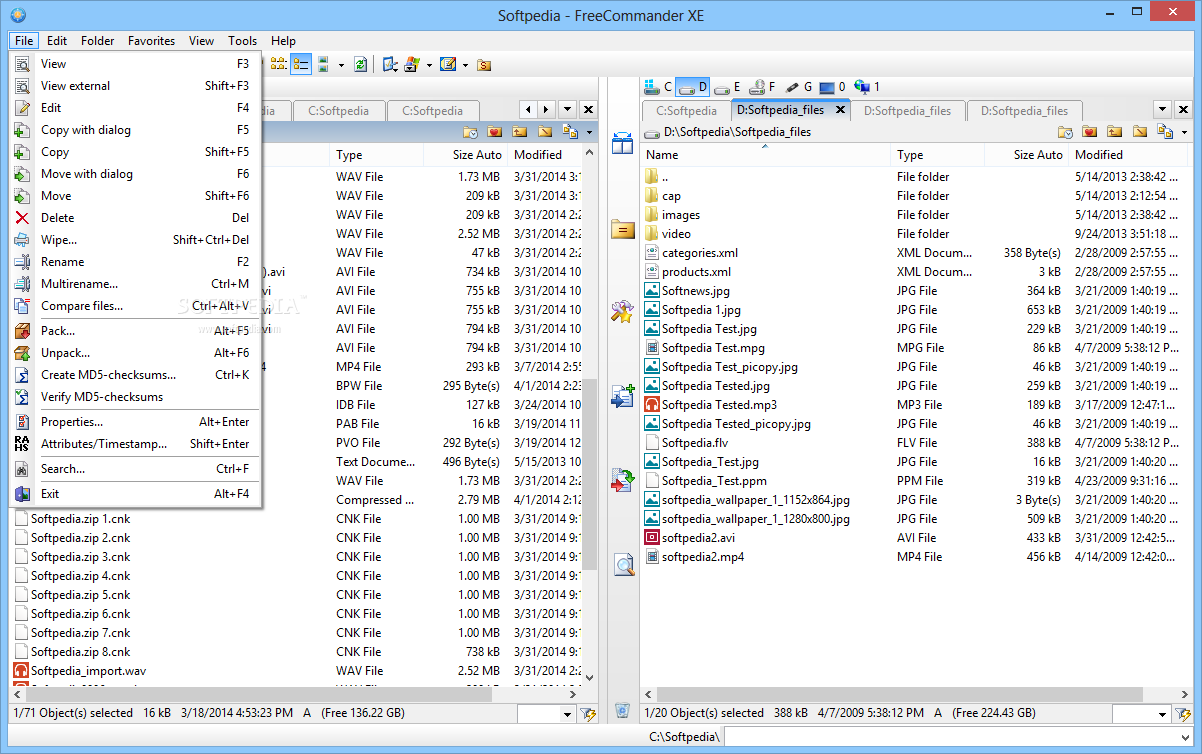Image resolution: width=1202 pixels, height=754 pixels.
Task: Click magnifier document icon in splitter bar
Action: point(623,564)
